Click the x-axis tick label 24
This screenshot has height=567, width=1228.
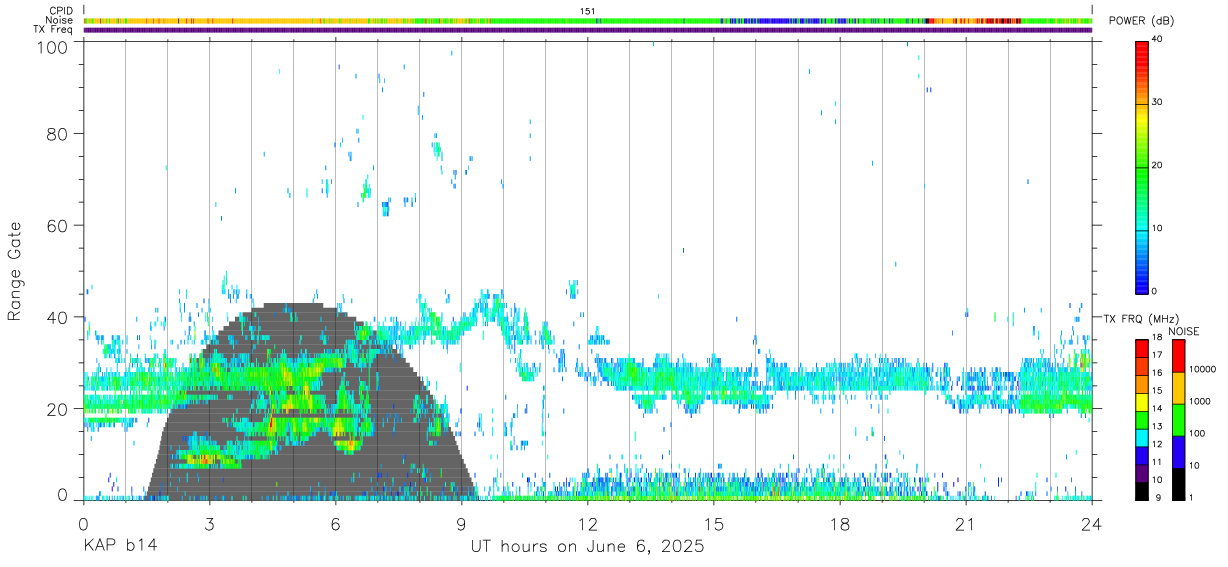point(1091,524)
